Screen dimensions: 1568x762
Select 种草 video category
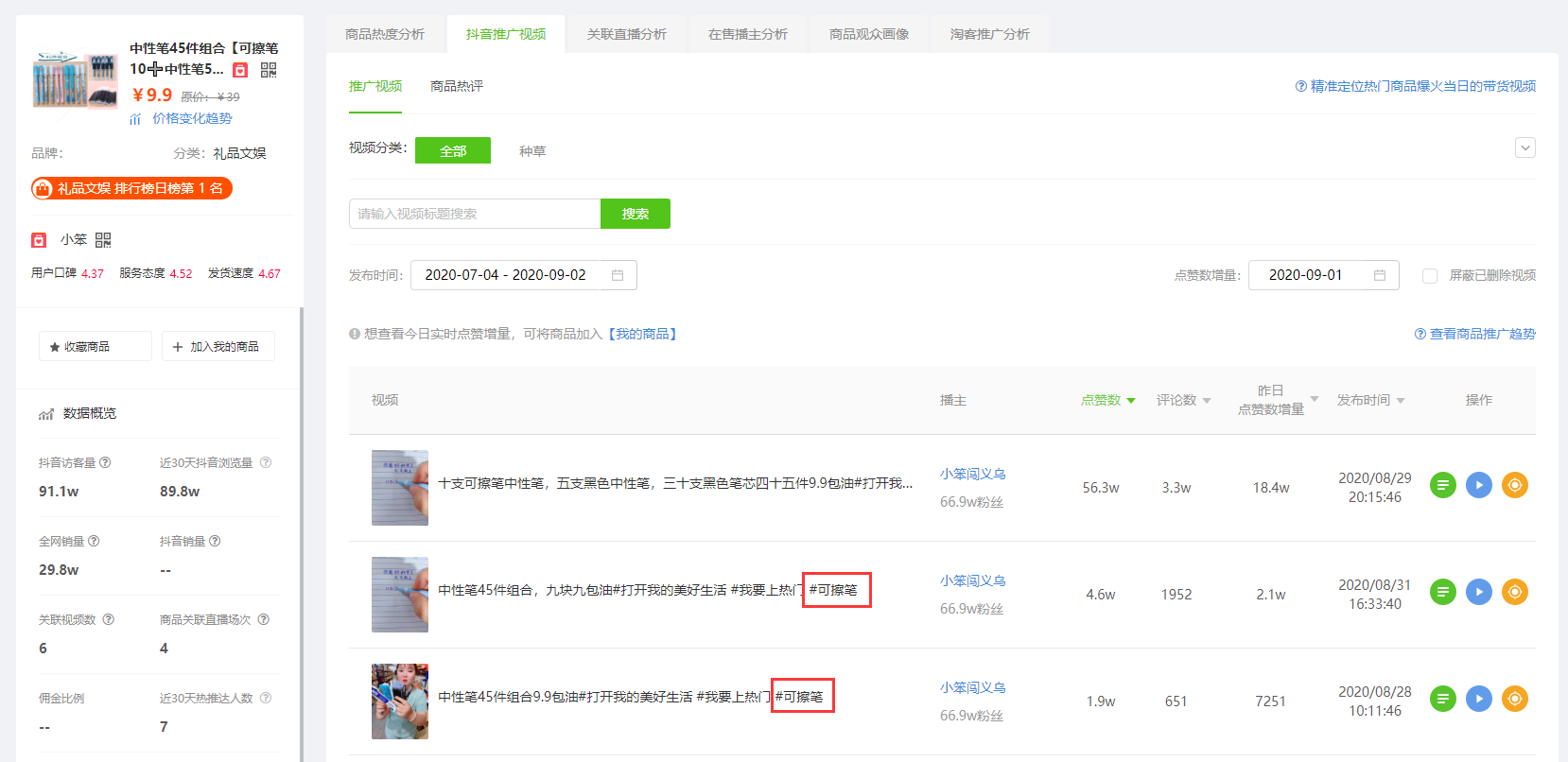coord(532,151)
